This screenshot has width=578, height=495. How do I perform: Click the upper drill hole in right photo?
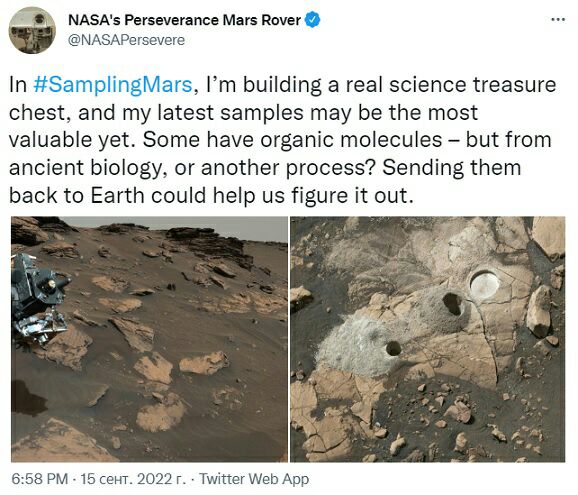coord(452,303)
